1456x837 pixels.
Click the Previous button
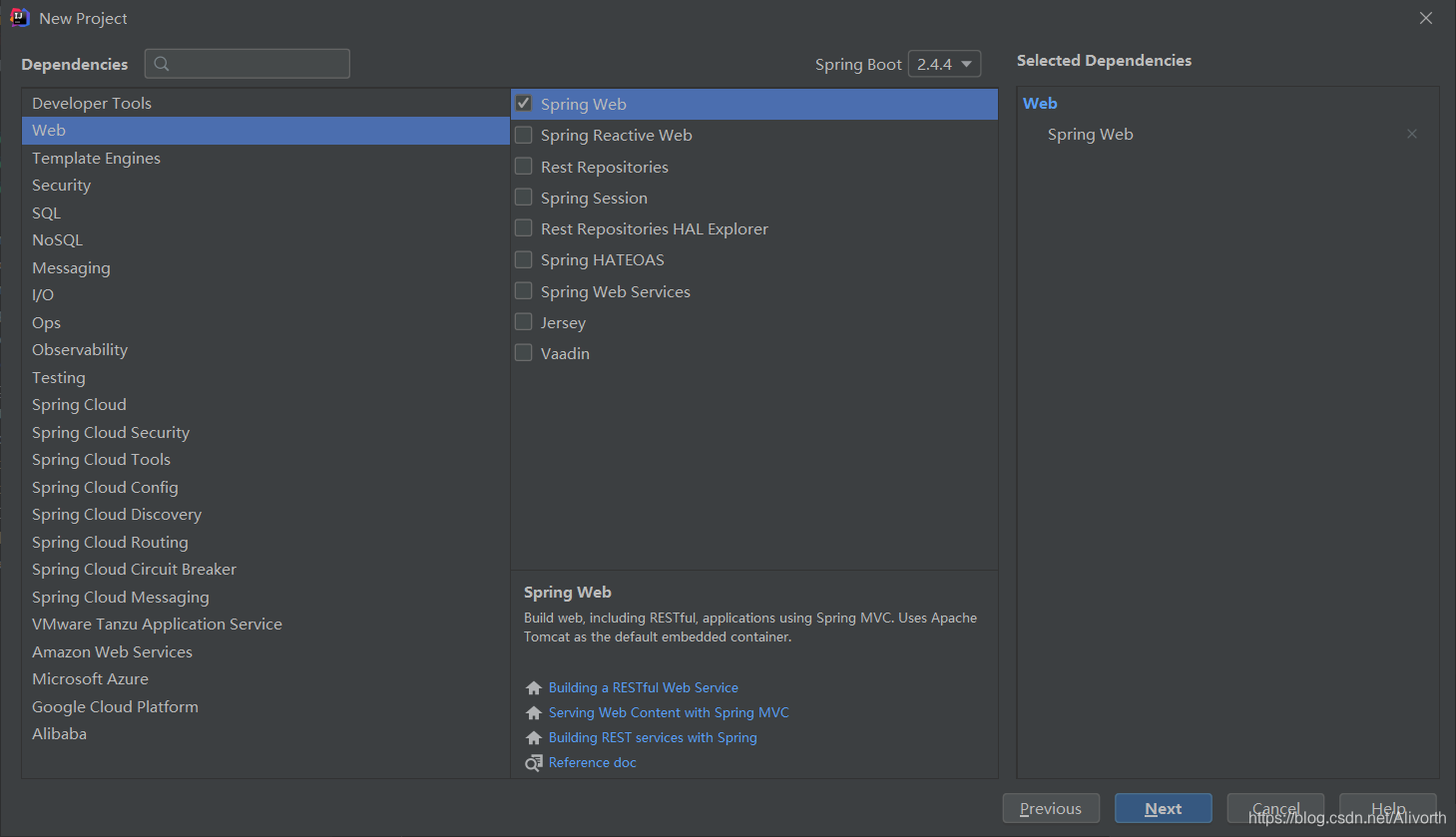pyautogui.click(x=1051, y=808)
